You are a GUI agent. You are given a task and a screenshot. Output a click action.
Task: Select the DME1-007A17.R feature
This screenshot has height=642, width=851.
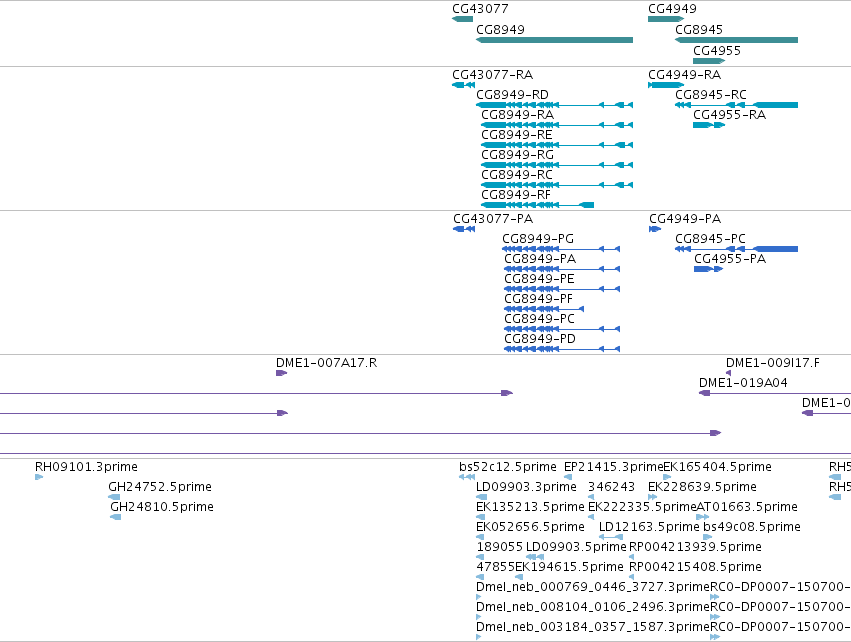coord(281,373)
